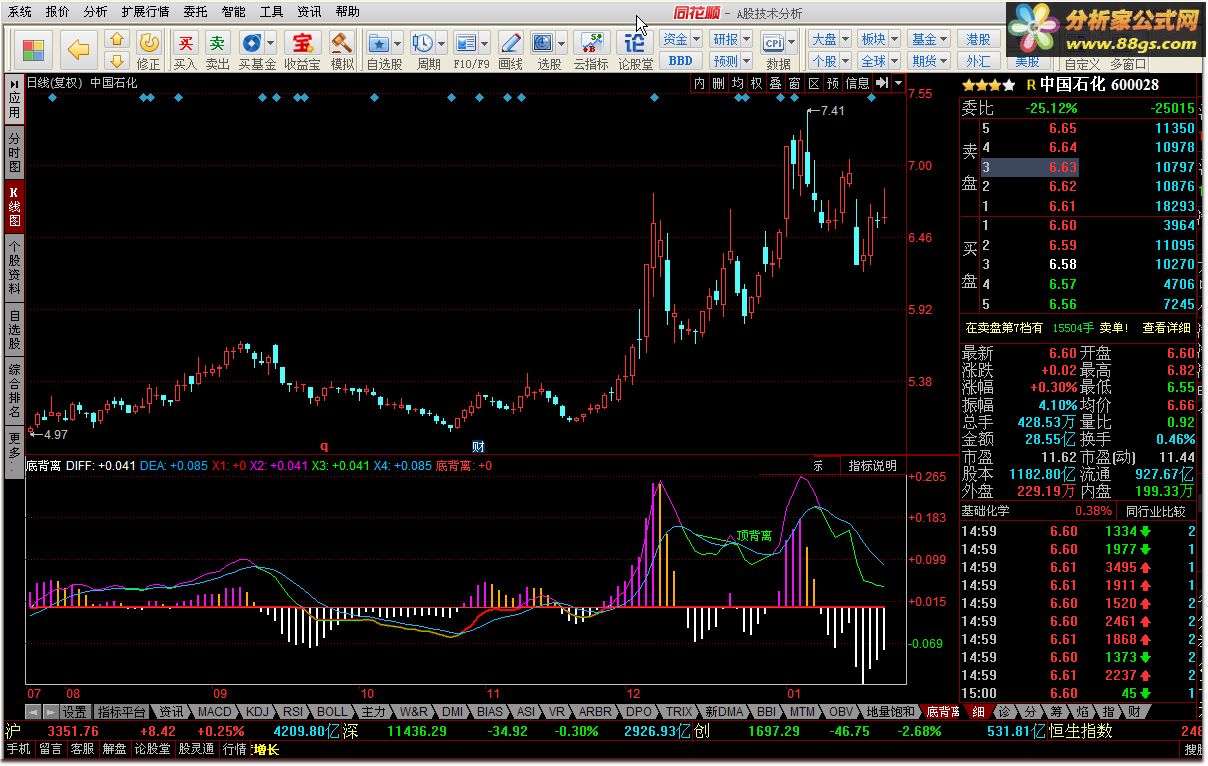Expand the 周期 dropdown arrow
Image resolution: width=1208 pixels, height=766 pixels.
click(442, 43)
